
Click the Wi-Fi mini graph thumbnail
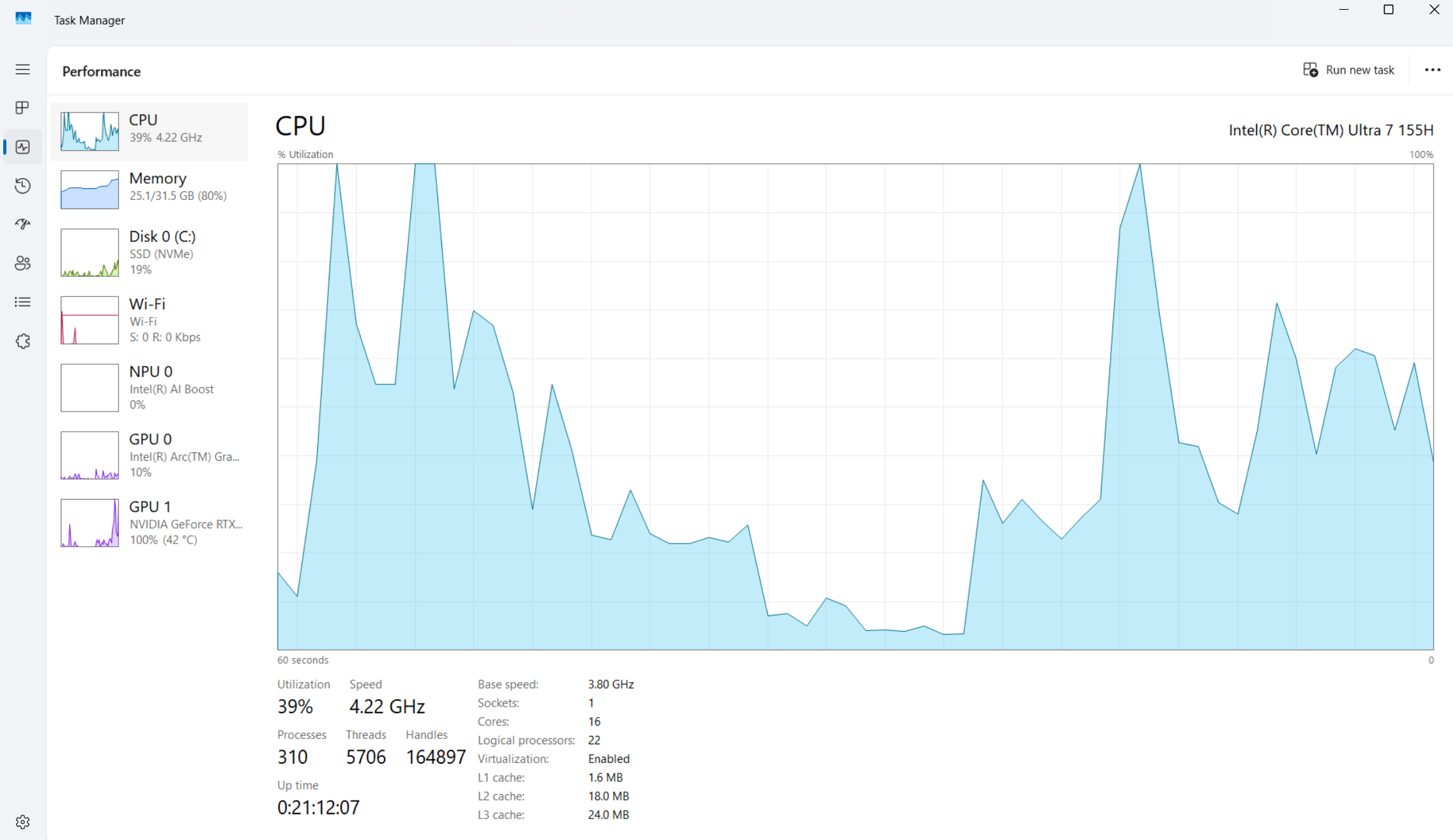click(x=90, y=320)
